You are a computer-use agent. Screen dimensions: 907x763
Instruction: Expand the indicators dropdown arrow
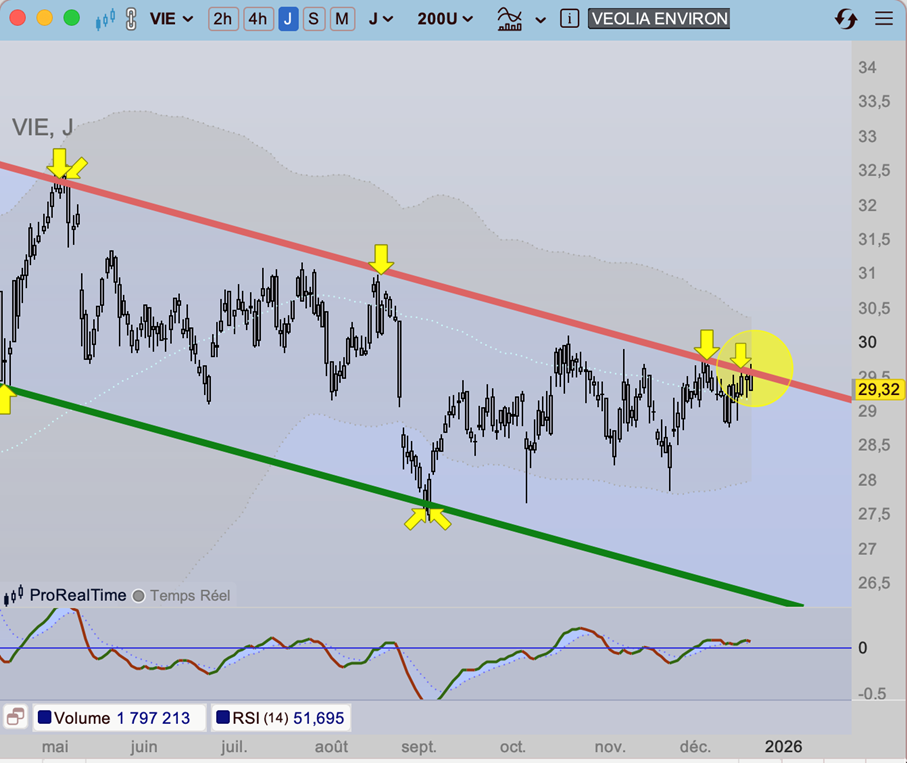coord(541,20)
